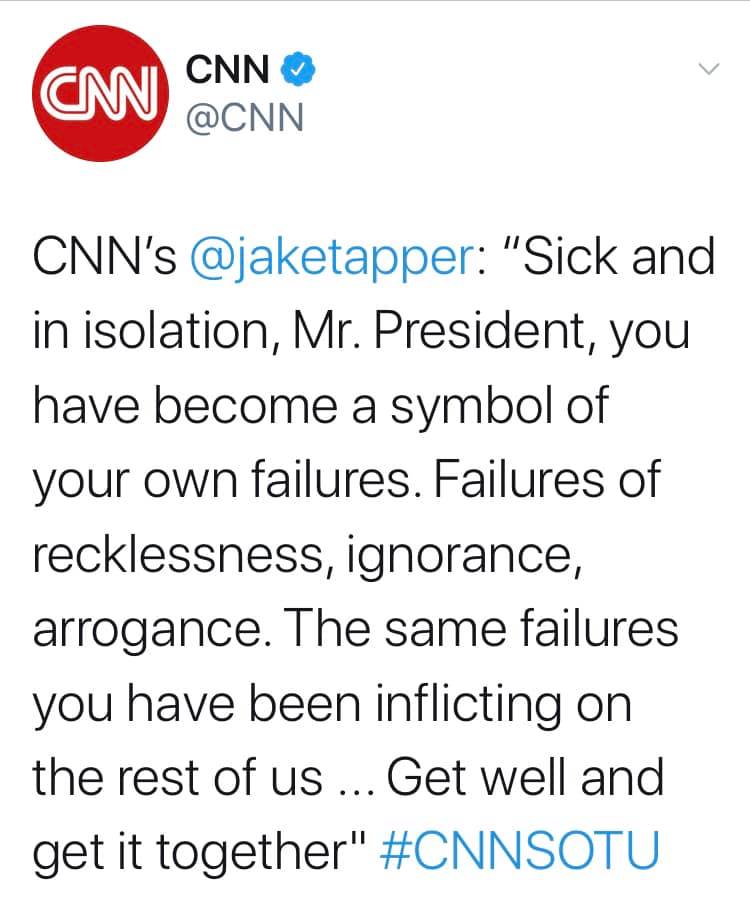Click the phrase "the rest of us"
This screenshot has width=750, height=921.
178,777
